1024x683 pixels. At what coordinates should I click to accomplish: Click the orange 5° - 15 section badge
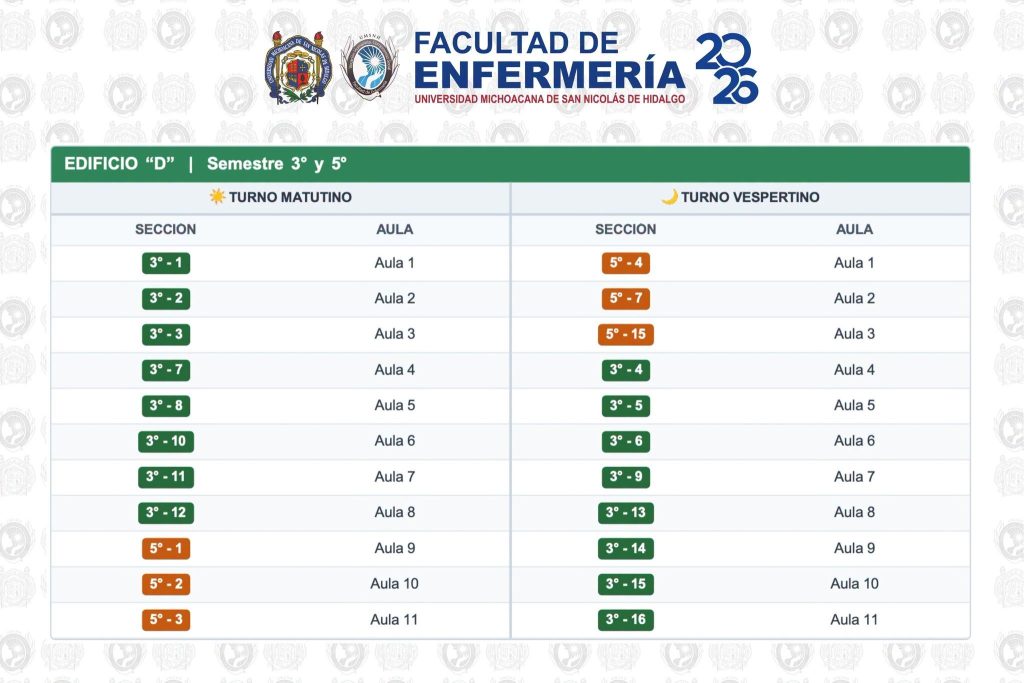(x=626, y=334)
